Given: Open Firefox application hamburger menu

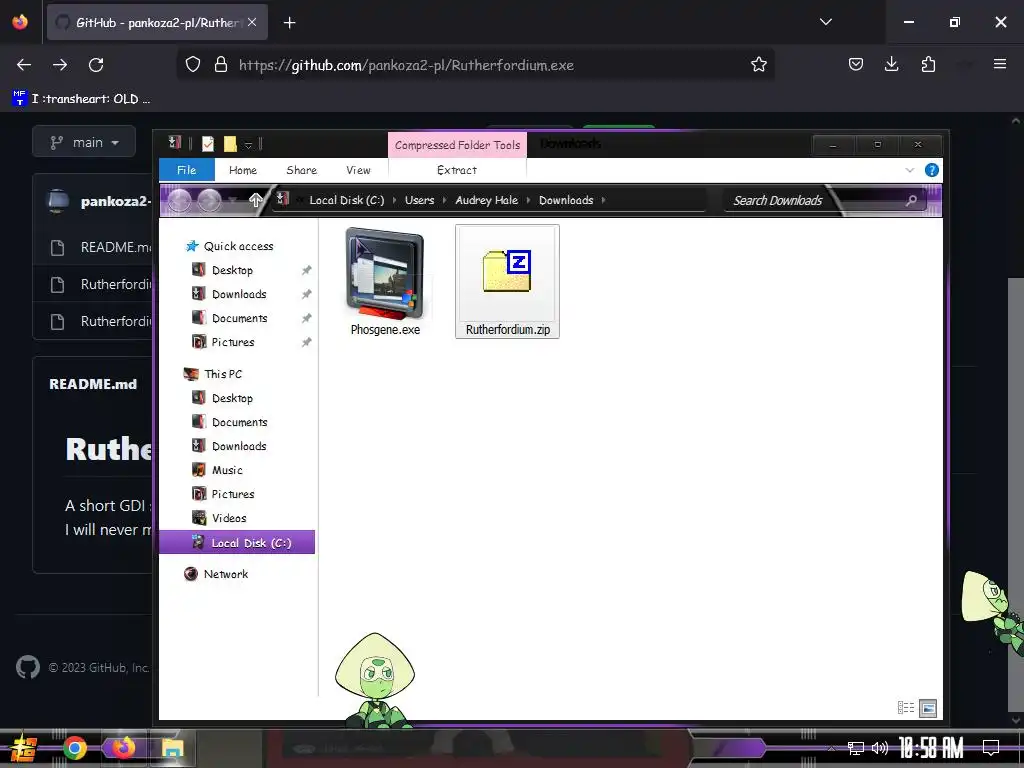Looking at the screenshot, I should point(999,64).
